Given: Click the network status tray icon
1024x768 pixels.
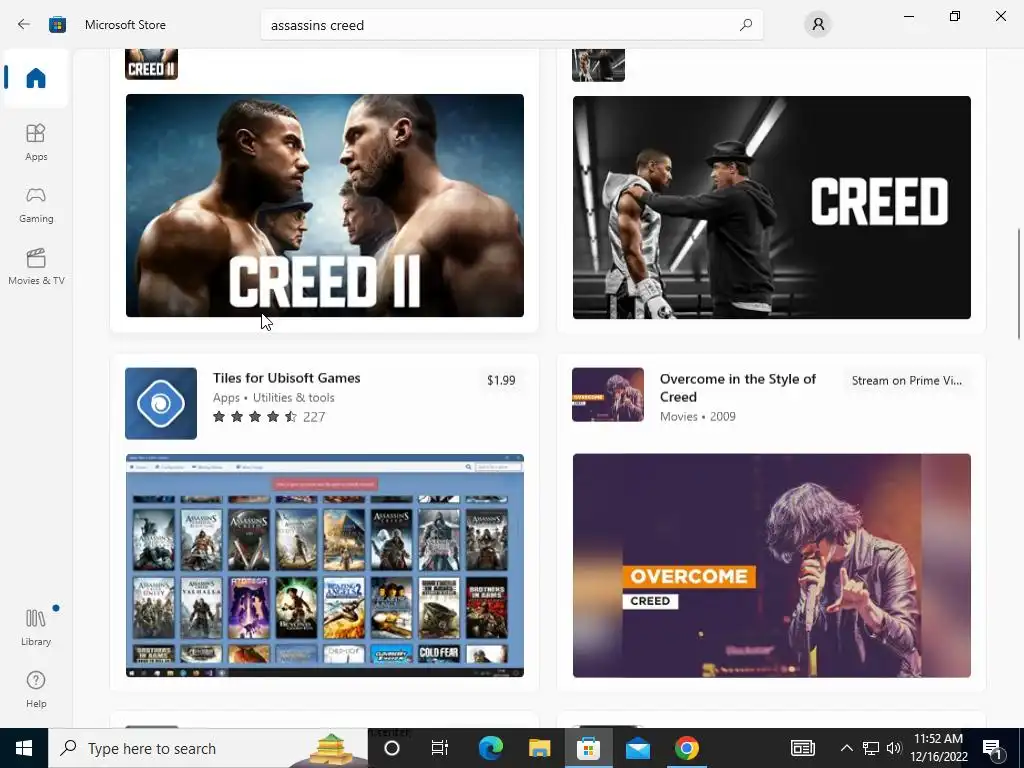Looking at the screenshot, I should click(871, 748).
